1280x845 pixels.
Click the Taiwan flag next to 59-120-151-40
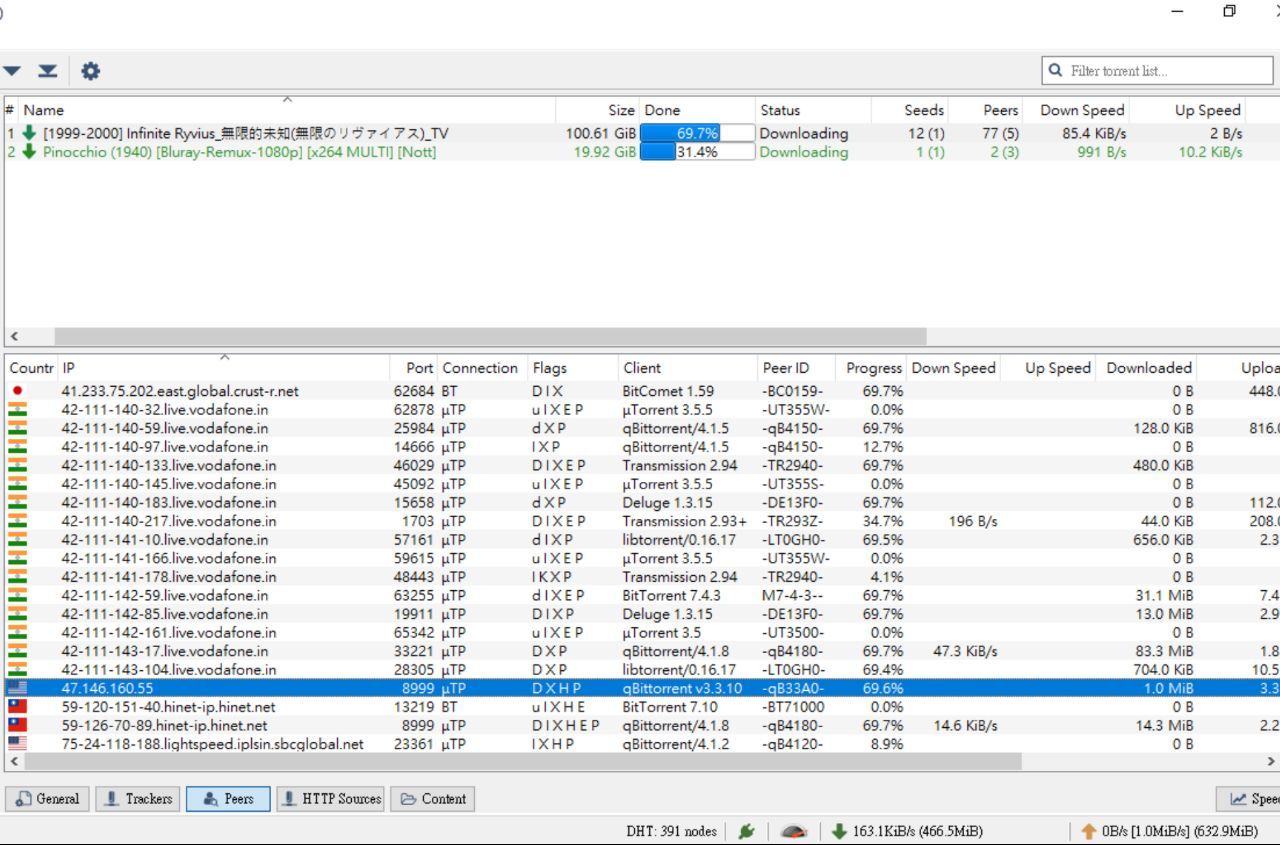point(18,707)
